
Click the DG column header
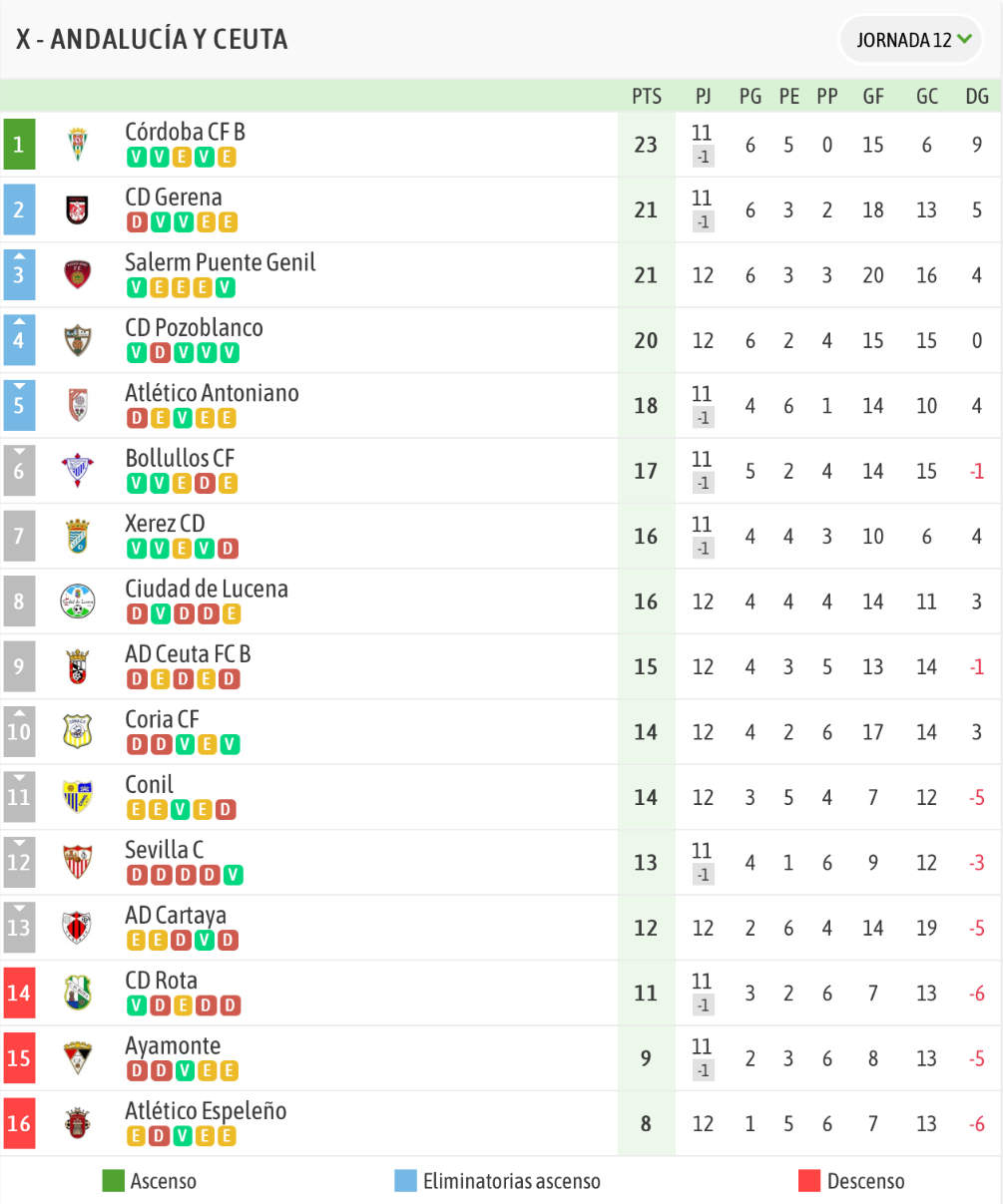pyautogui.click(x=977, y=96)
